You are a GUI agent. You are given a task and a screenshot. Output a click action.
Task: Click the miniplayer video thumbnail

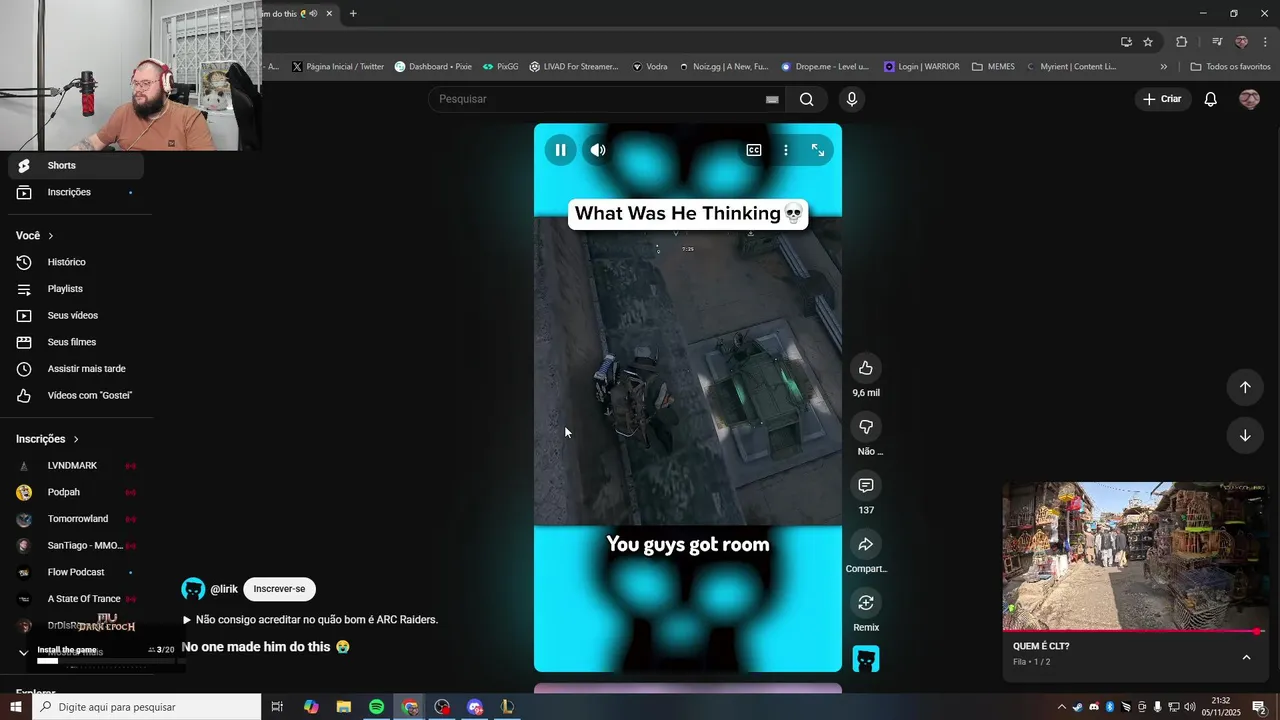[1134, 556]
